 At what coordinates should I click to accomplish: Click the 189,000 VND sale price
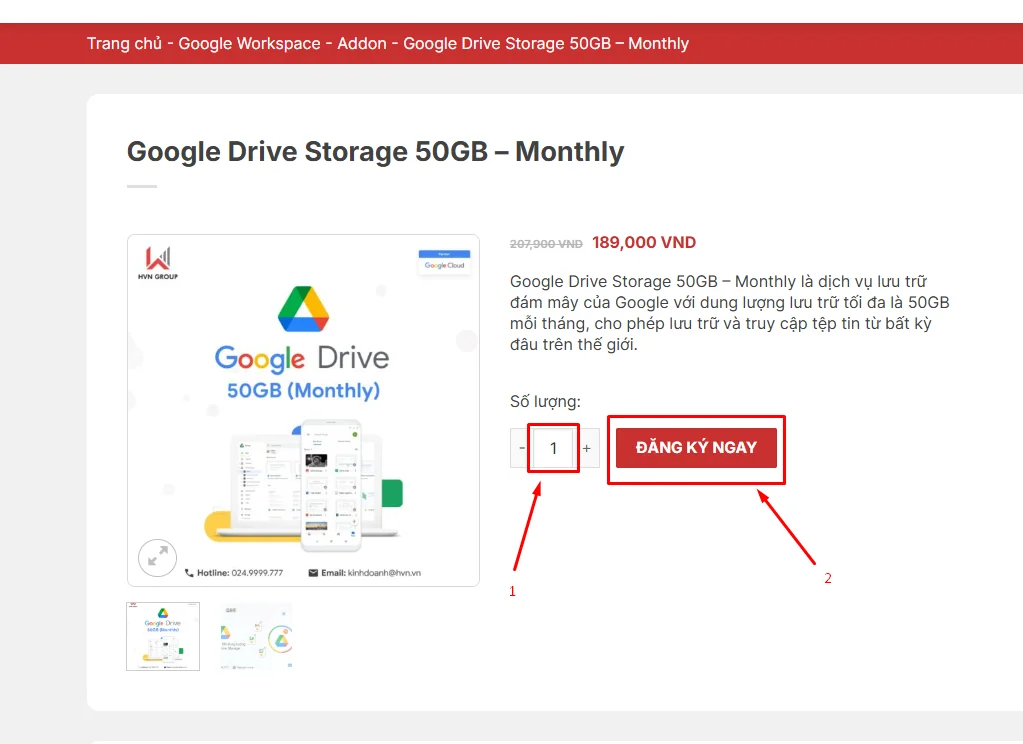pos(644,243)
